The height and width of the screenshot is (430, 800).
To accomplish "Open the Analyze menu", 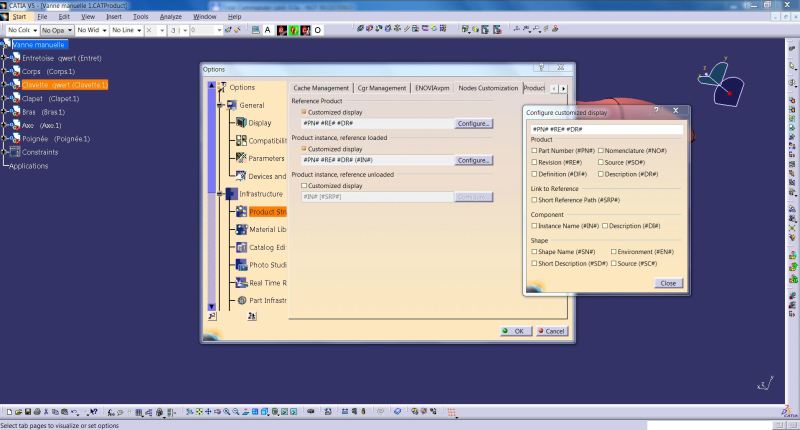I will pyautogui.click(x=170, y=16).
